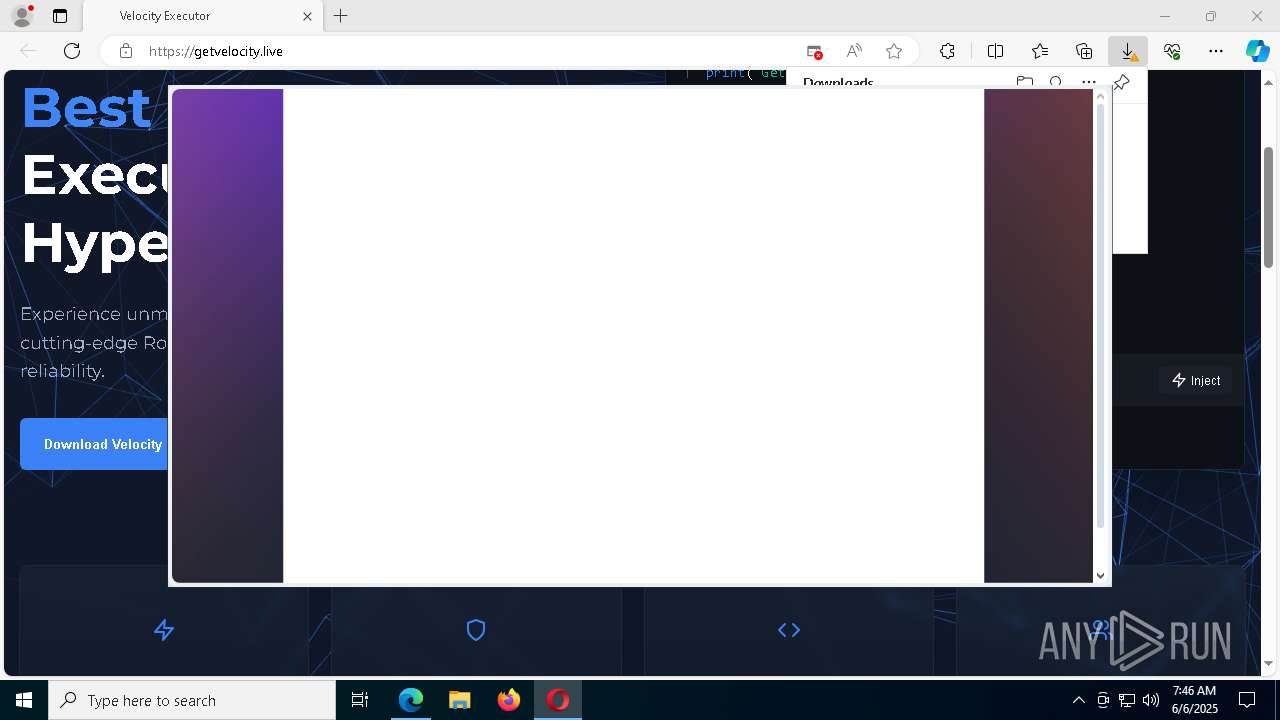Open Collections icon
The image size is (1280, 720).
[1084, 51]
